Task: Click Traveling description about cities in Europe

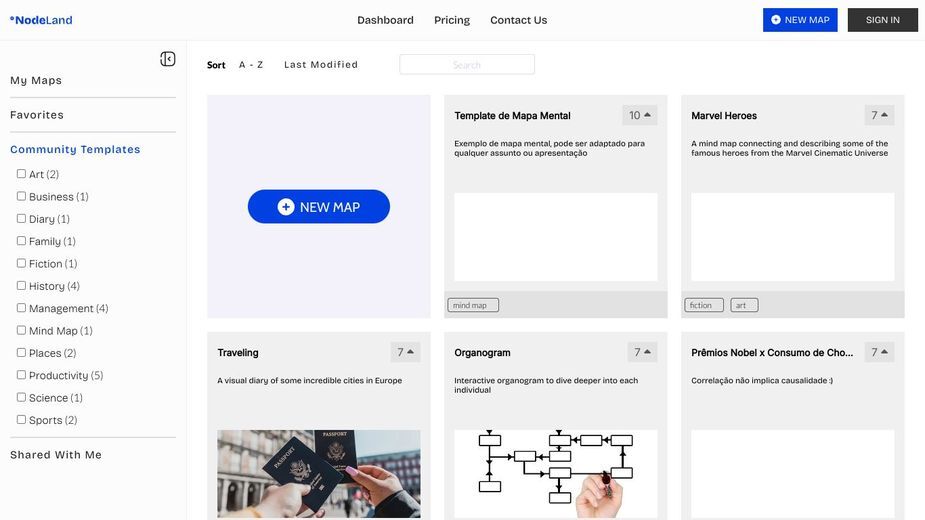Action: 309,381
